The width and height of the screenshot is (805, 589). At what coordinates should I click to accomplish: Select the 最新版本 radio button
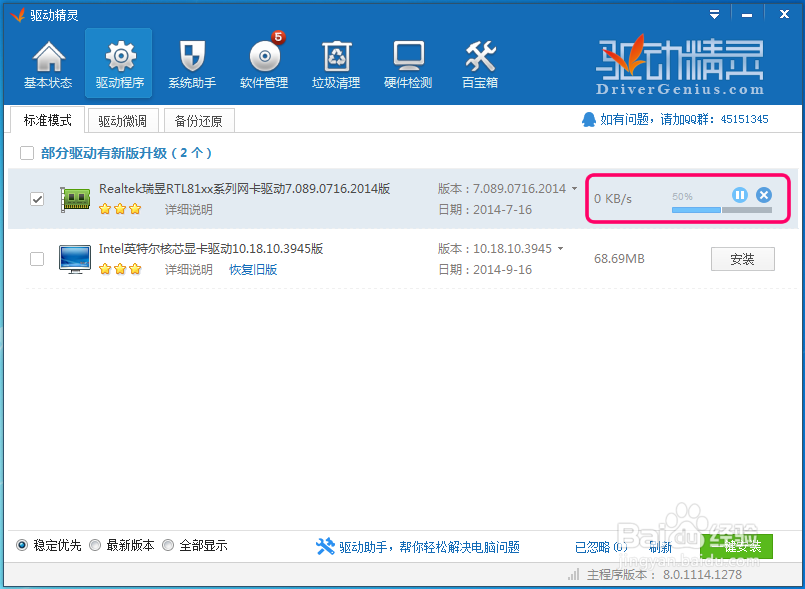pyautogui.click(x=95, y=545)
